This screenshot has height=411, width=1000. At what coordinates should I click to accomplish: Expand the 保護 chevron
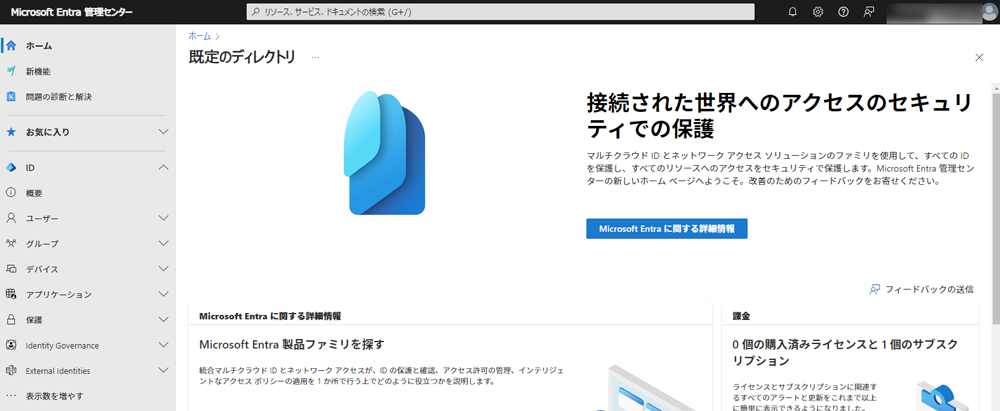point(163,320)
